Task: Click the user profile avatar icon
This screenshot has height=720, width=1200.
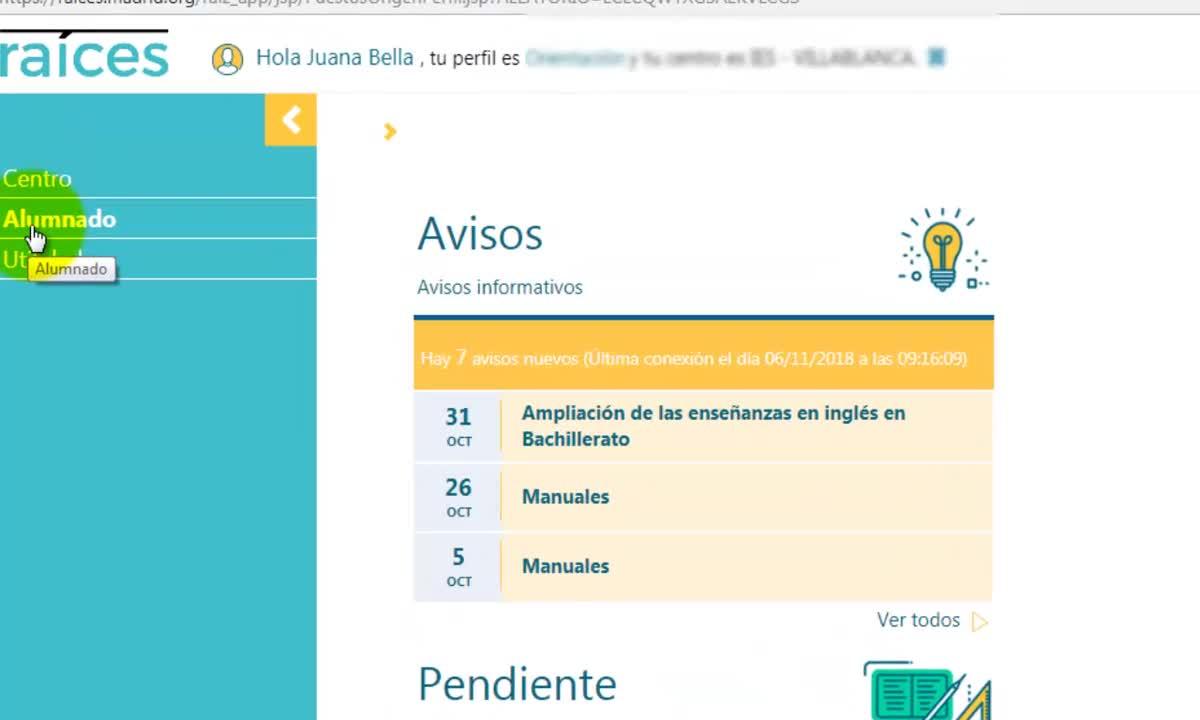Action: click(x=228, y=59)
